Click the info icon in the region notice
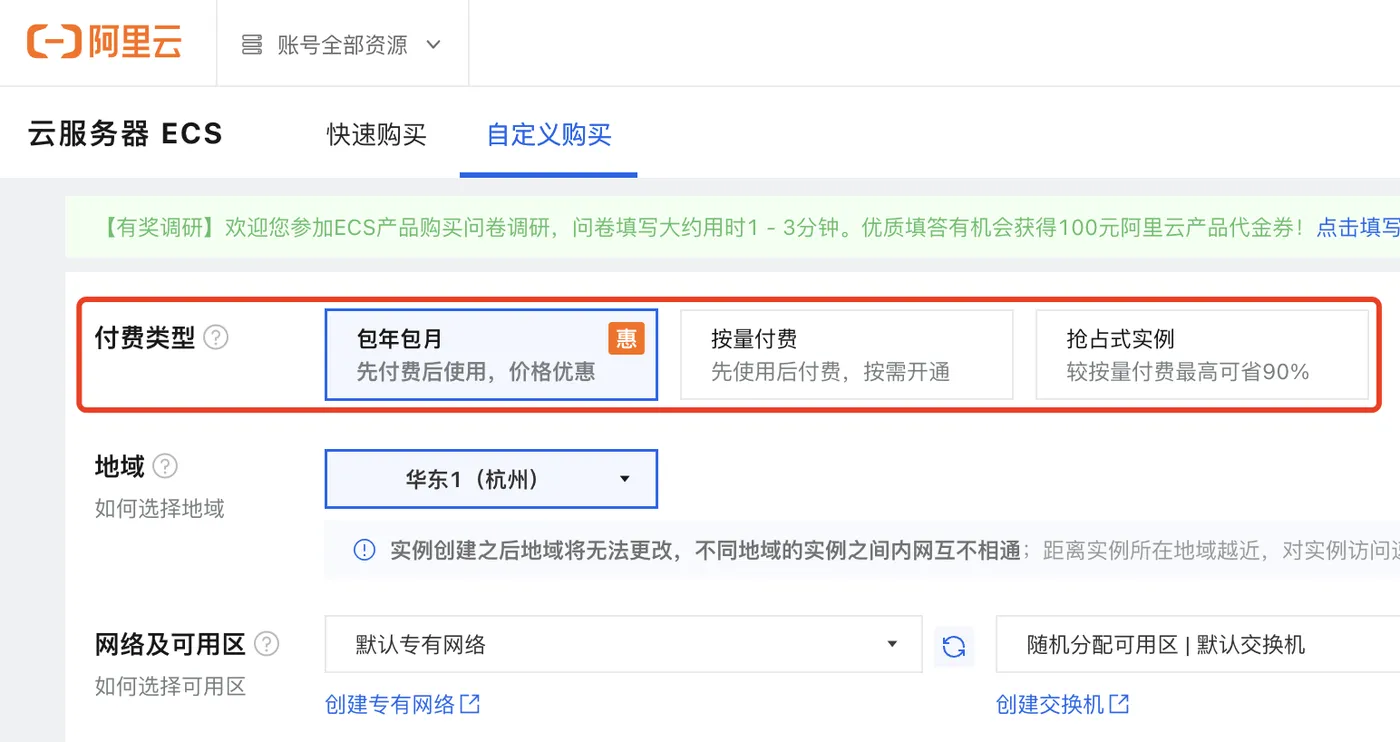The height and width of the screenshot is (742, 1400). click(363, 549)
